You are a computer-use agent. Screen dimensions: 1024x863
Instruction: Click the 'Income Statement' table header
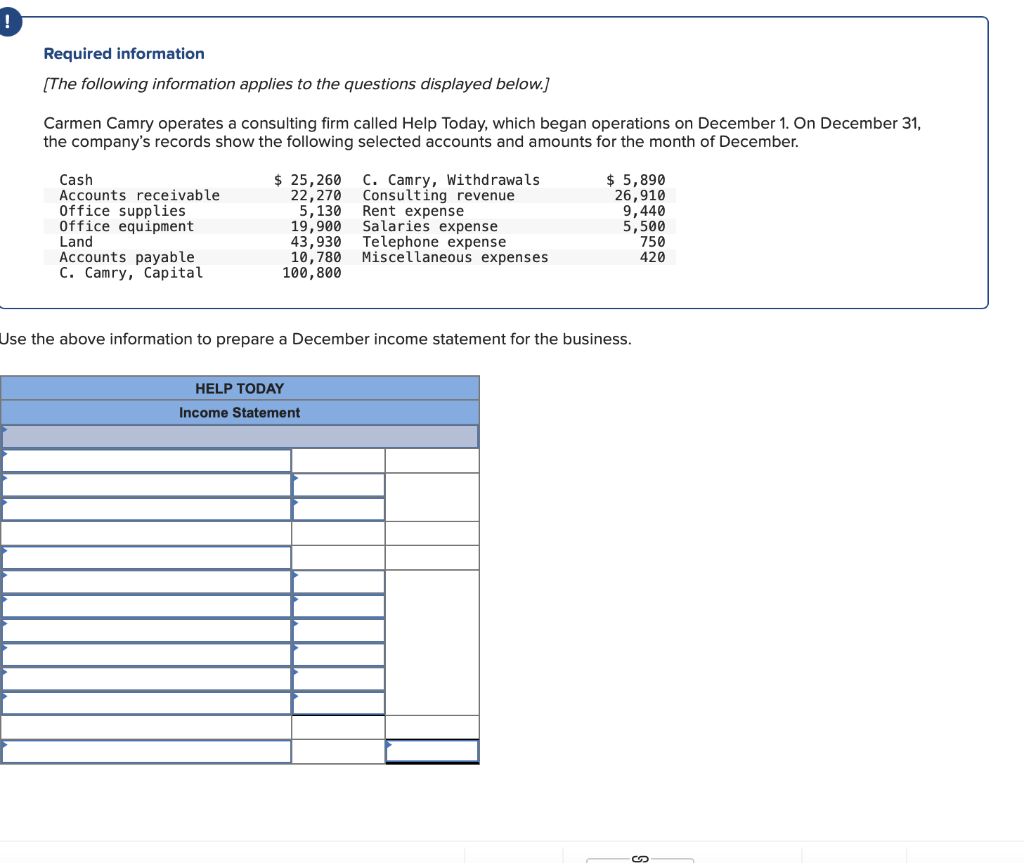tap(240, 413)
